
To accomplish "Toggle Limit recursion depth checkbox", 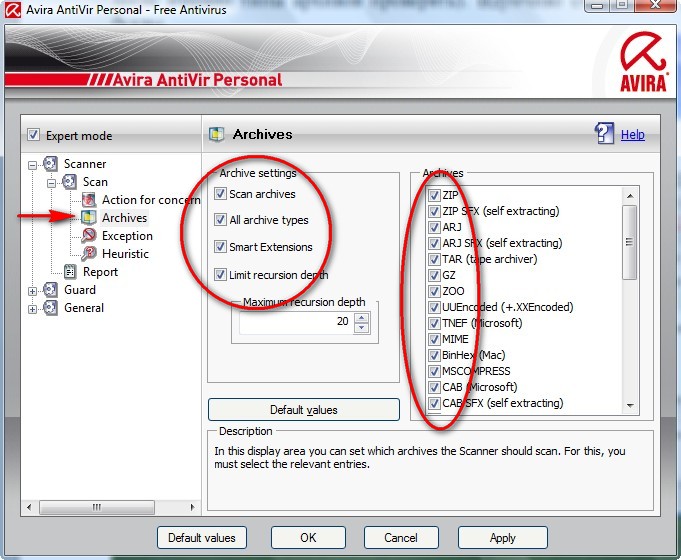I will click(220, 275).
